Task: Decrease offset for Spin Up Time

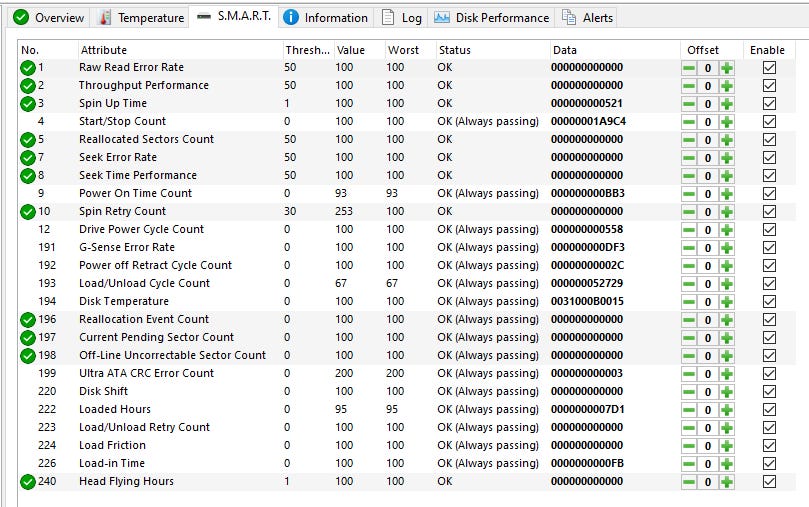Action: (689, 104)
